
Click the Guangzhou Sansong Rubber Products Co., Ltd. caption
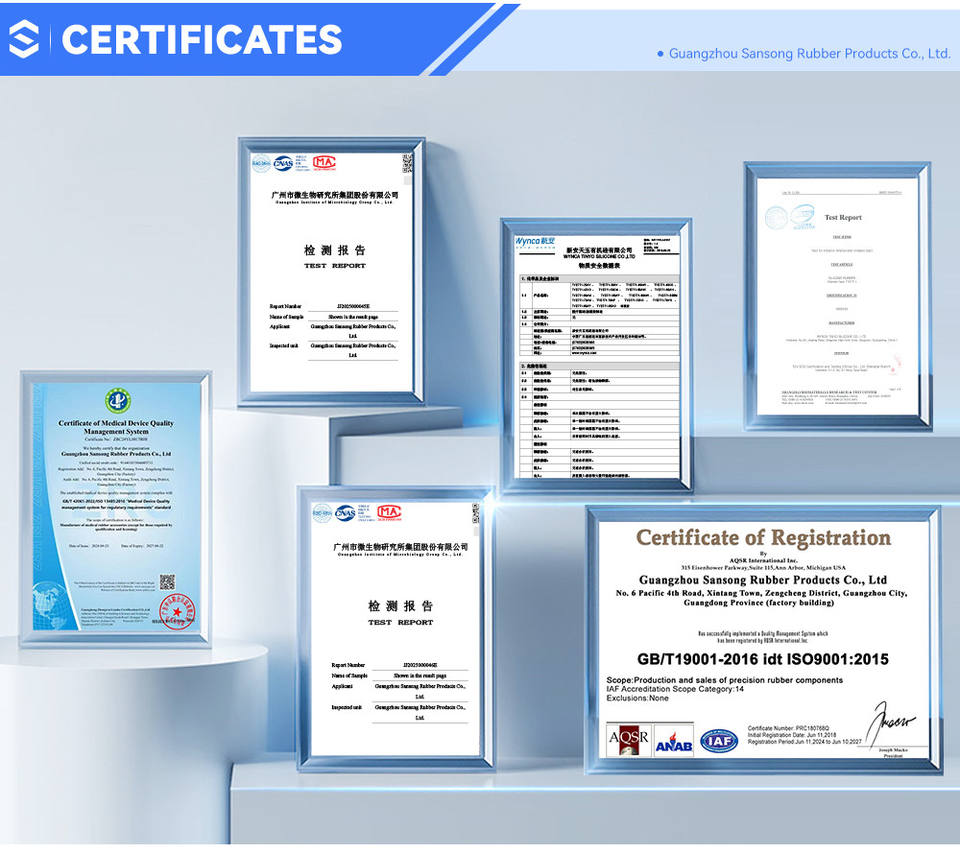(809, 53)
